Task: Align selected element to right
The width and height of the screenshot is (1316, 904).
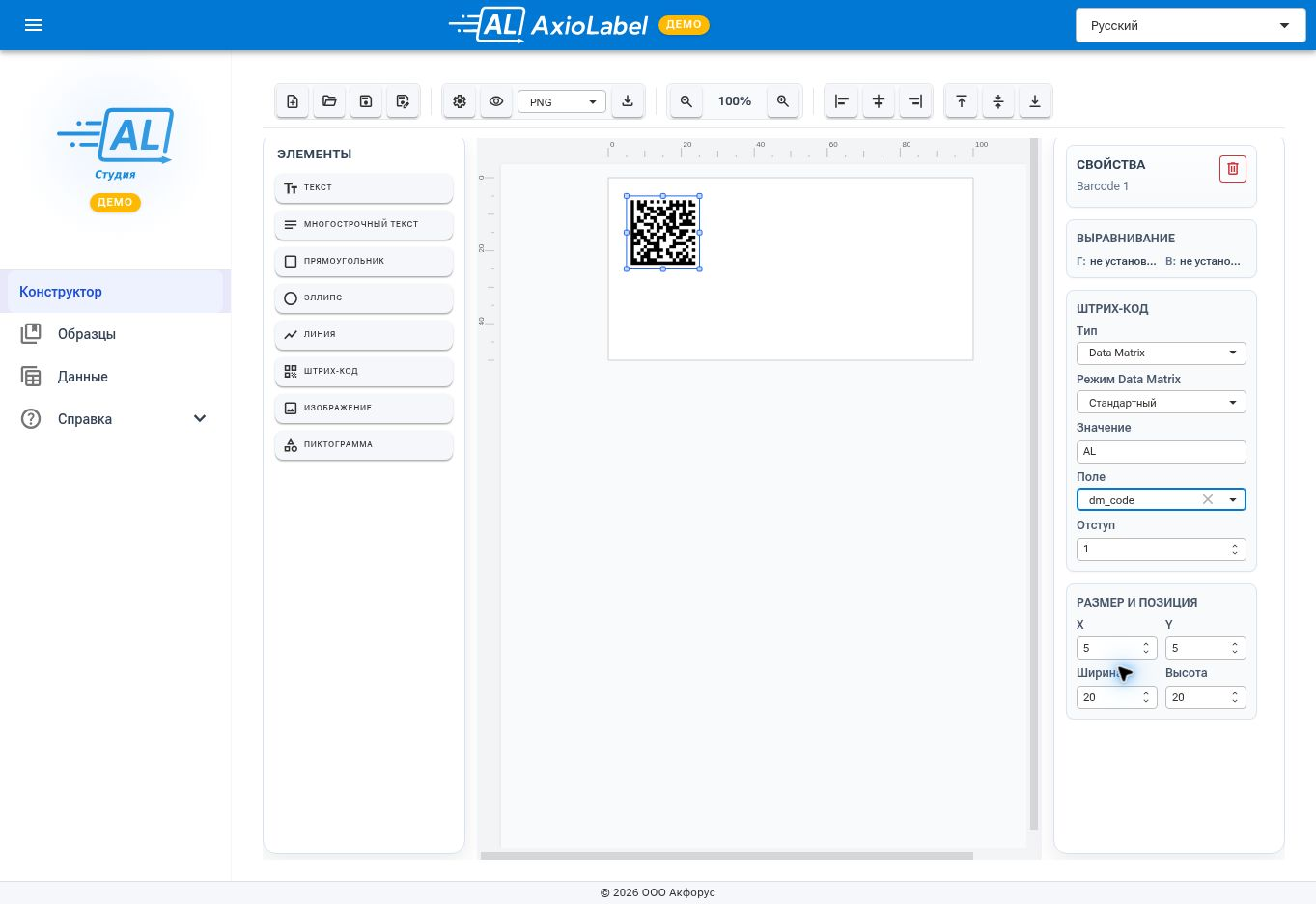Action: click(x=915, y=101)
